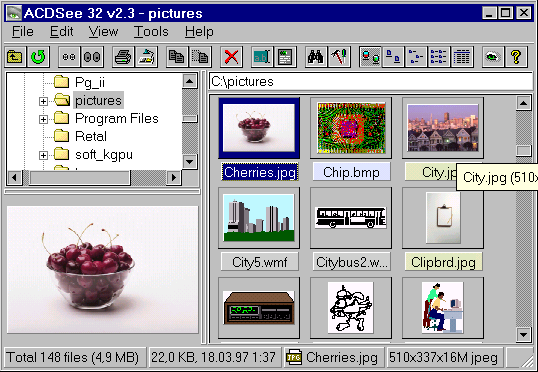The width and height of the screenshot is (538, 372).
Task: Click 'Total 148 files (4,9 MB)' status text
Action: coord(72,358)
